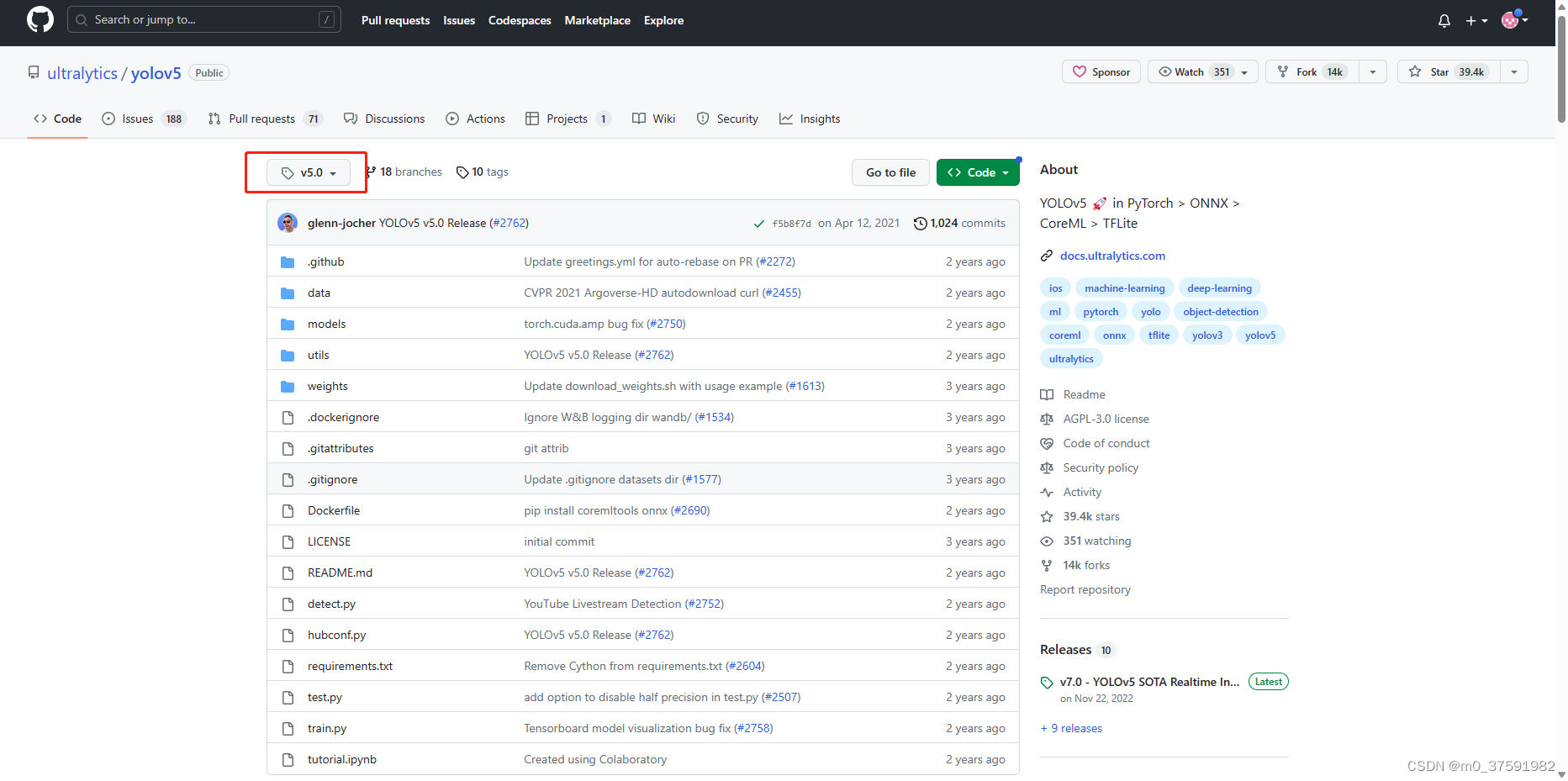Click glenn-jocher's avatar image
This screenshot has width=1568, height=781.
pyautogui.click(x=288, y=223)
